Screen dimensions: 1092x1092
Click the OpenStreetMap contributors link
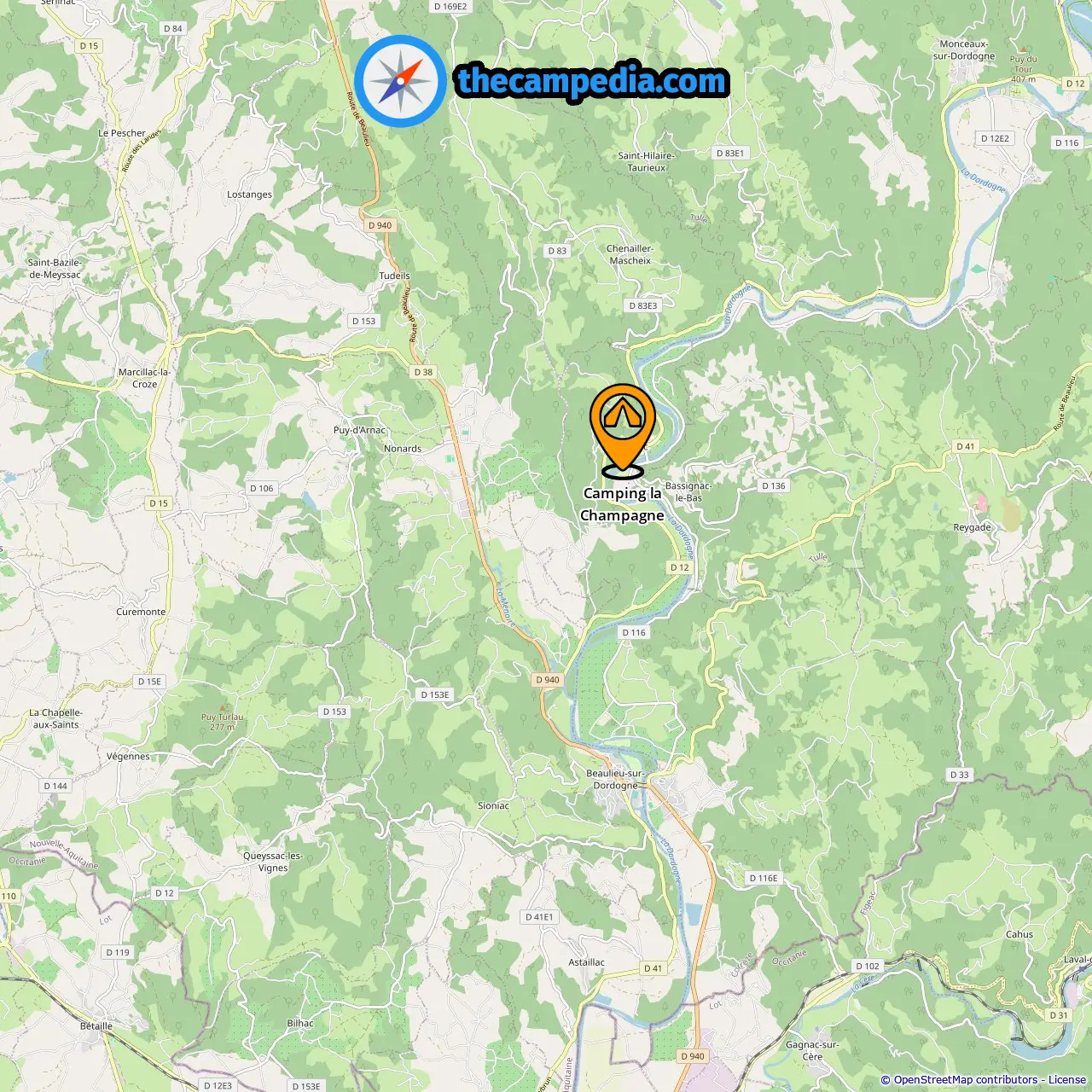click(966, 1080)
